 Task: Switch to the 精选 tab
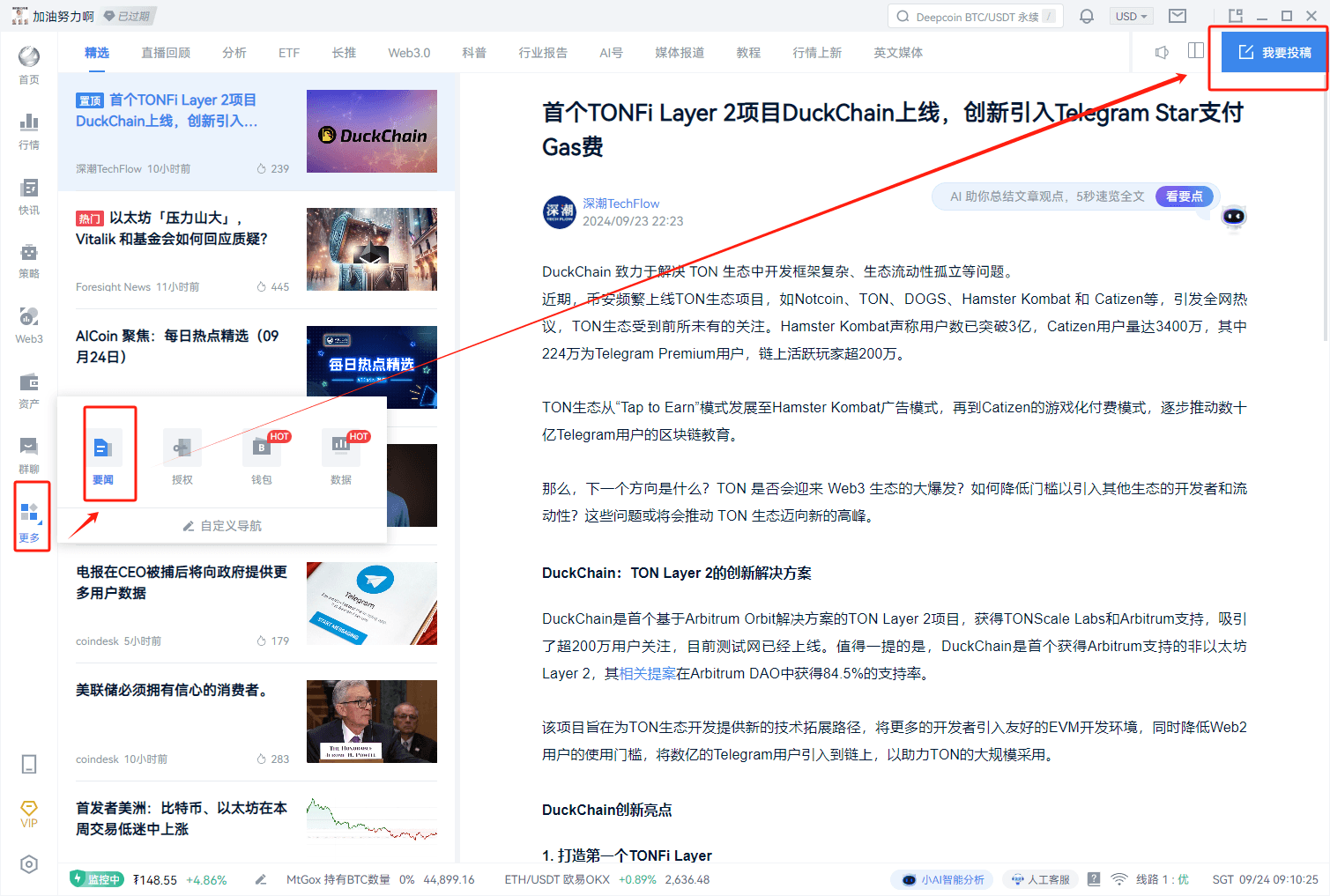click(x=97, y=53)
